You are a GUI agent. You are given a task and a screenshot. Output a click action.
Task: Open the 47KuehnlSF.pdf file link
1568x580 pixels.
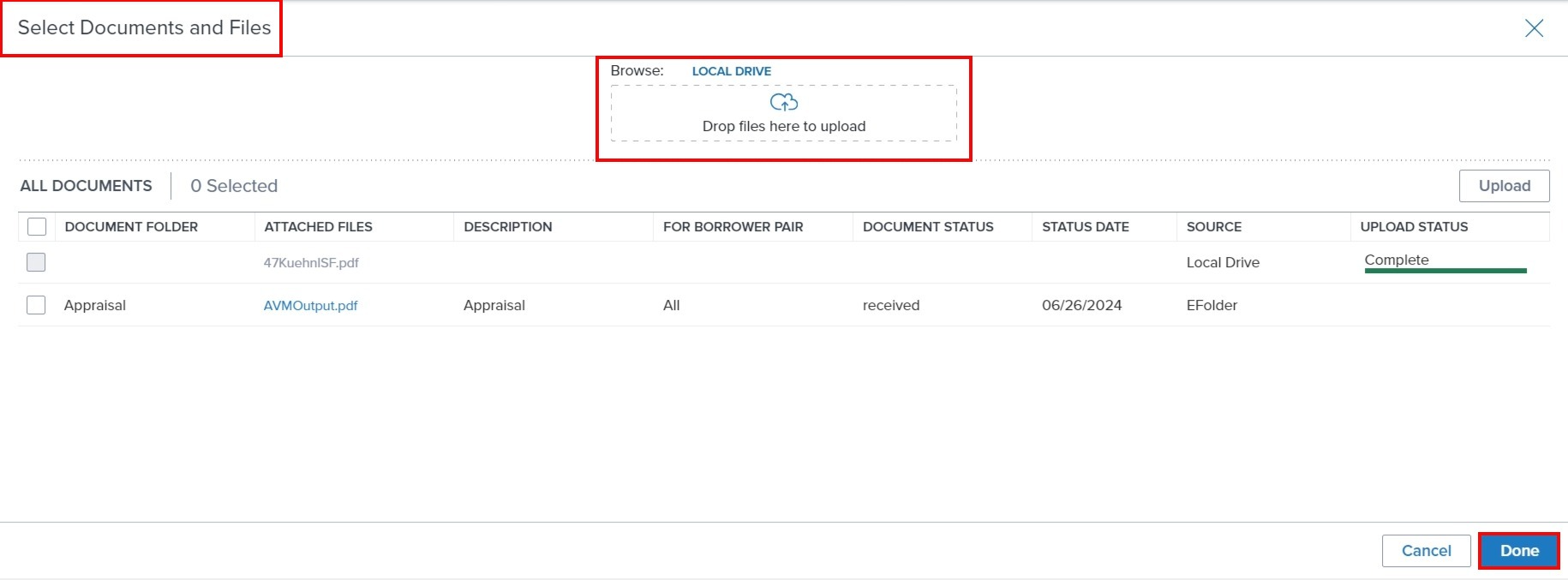(x=311, y=263)
